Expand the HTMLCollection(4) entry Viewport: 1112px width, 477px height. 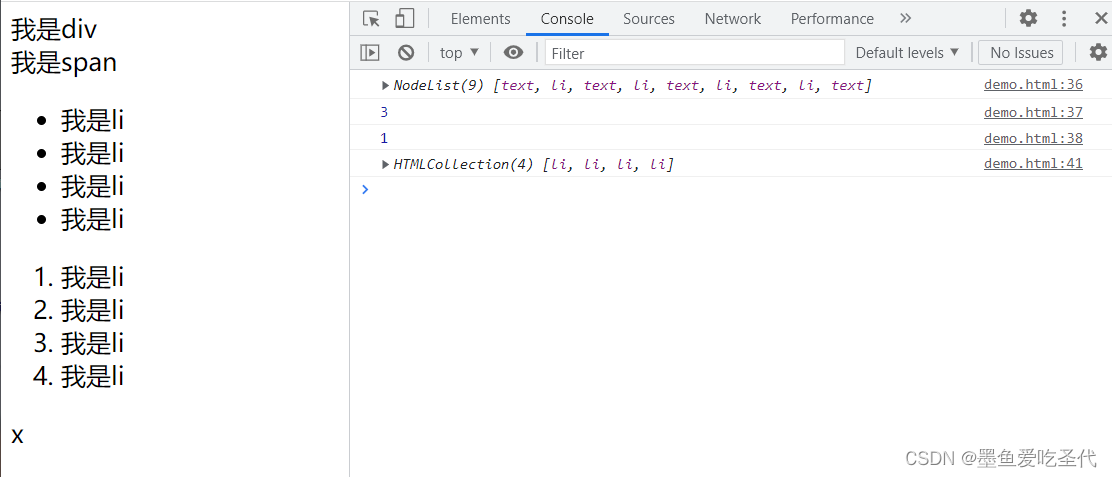386,164
